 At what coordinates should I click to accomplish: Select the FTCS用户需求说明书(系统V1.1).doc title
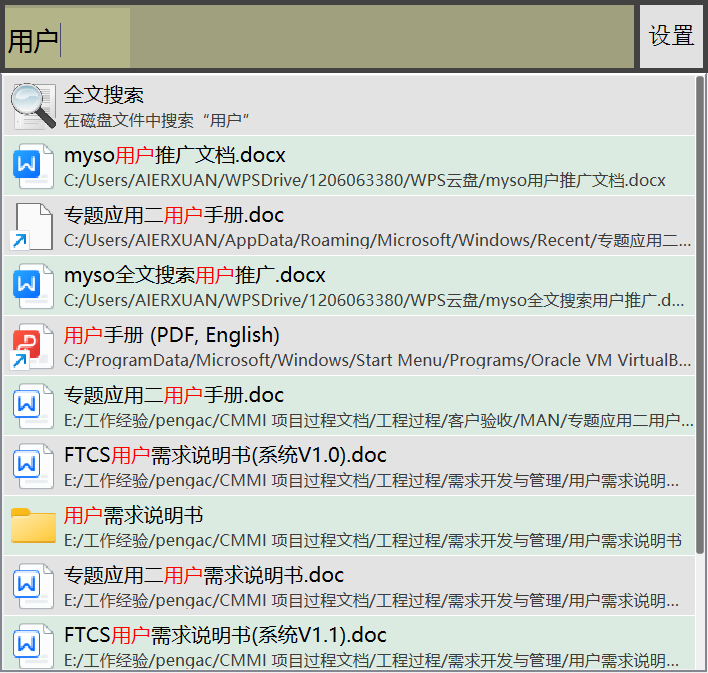(x=225, y=635)
